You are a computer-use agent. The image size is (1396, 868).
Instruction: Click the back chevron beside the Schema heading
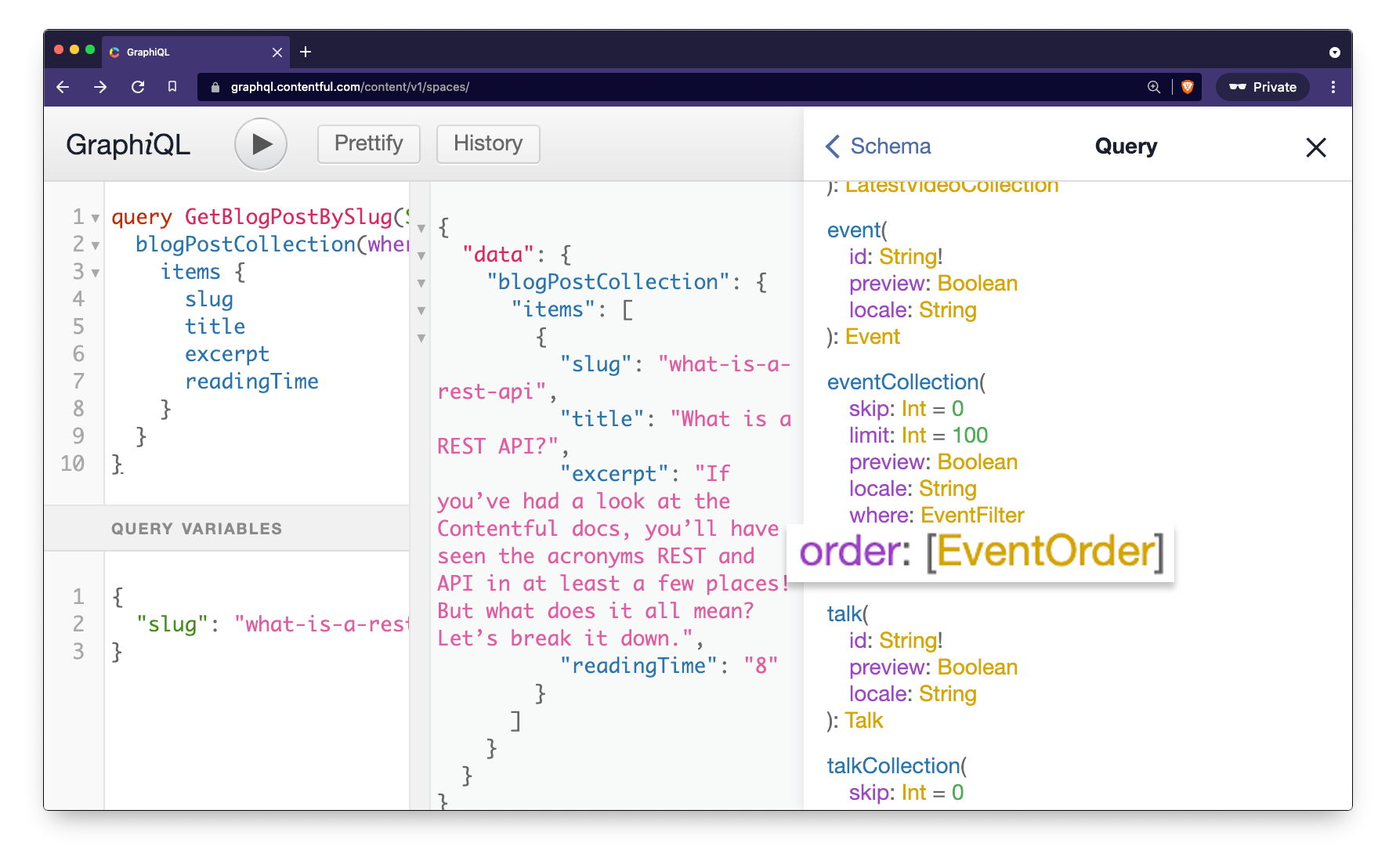[832, 146]
